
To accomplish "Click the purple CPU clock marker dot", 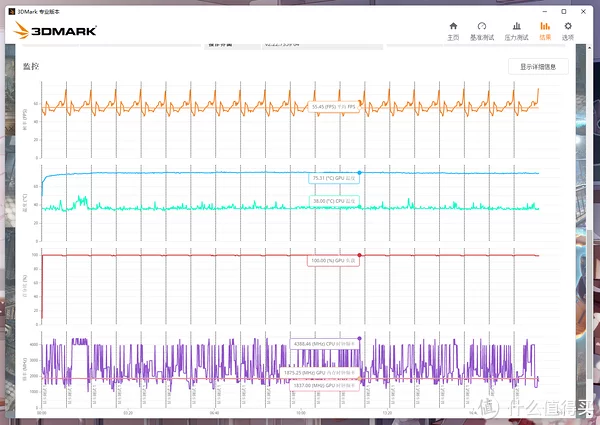I will pos(359,339).
